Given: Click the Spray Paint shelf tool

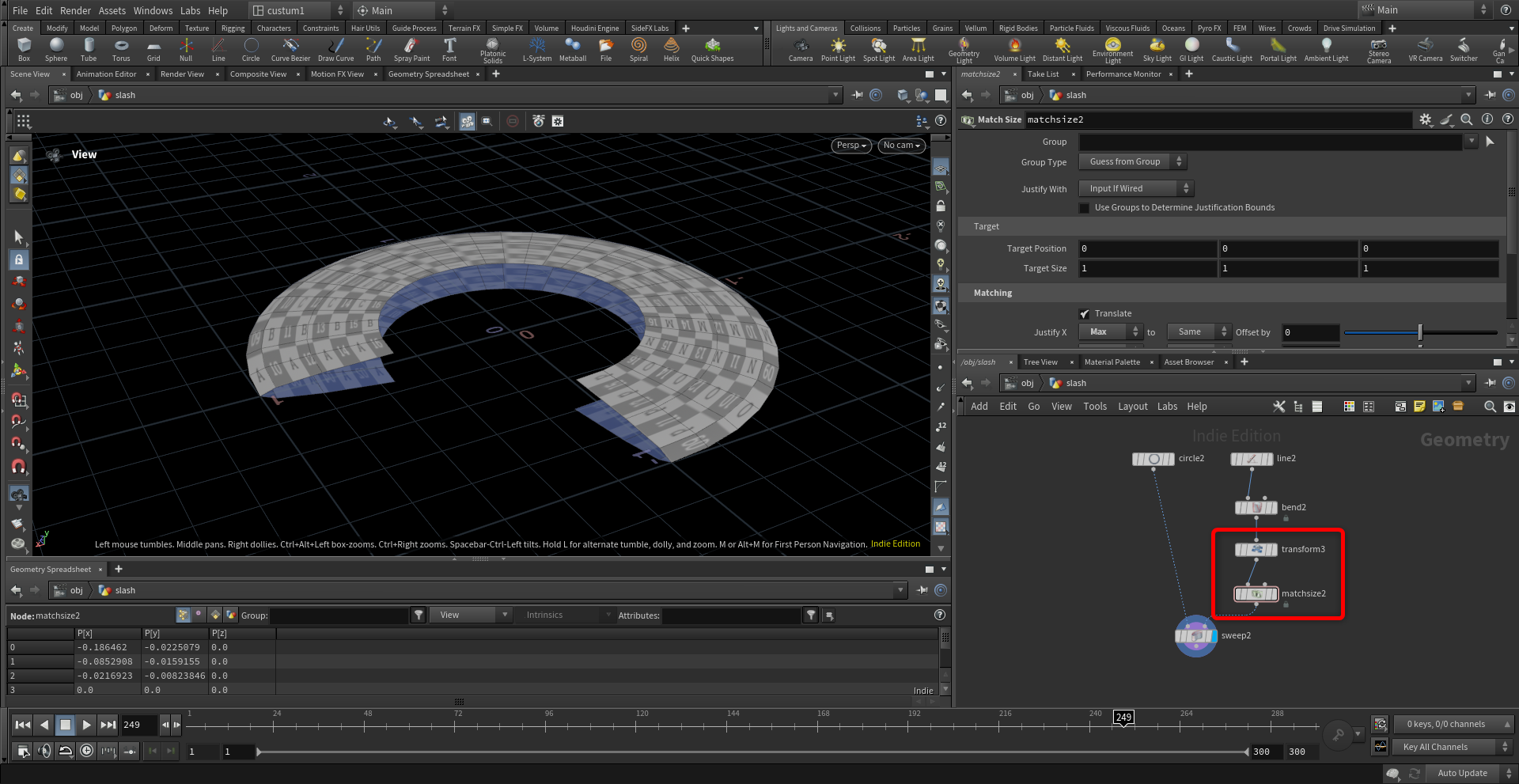Looking at the screenshot, I should click(x=411, y=49).
